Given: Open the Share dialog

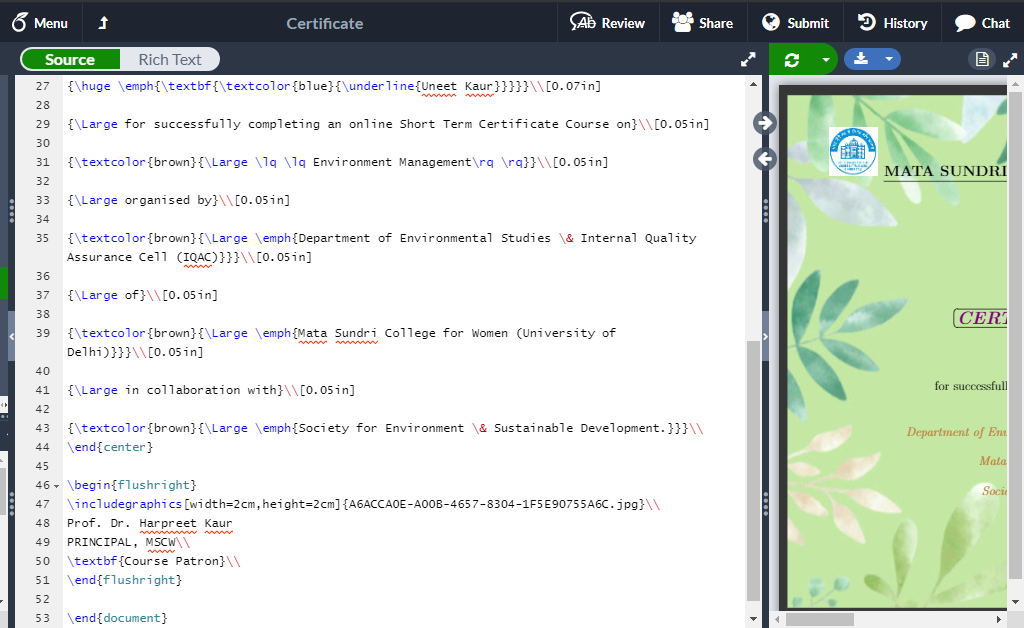Looking at the screenshot, I should pyautogui.click(x=703, y=23).
